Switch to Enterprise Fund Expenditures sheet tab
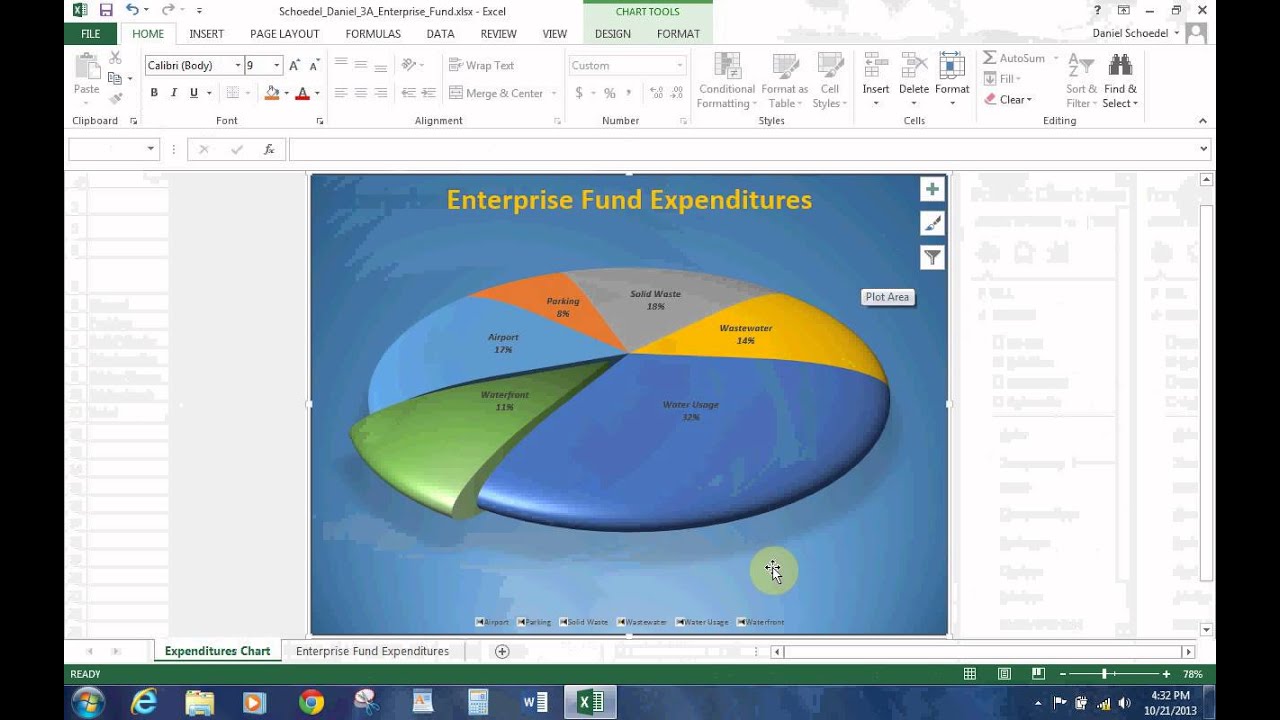 coord(372,651)
